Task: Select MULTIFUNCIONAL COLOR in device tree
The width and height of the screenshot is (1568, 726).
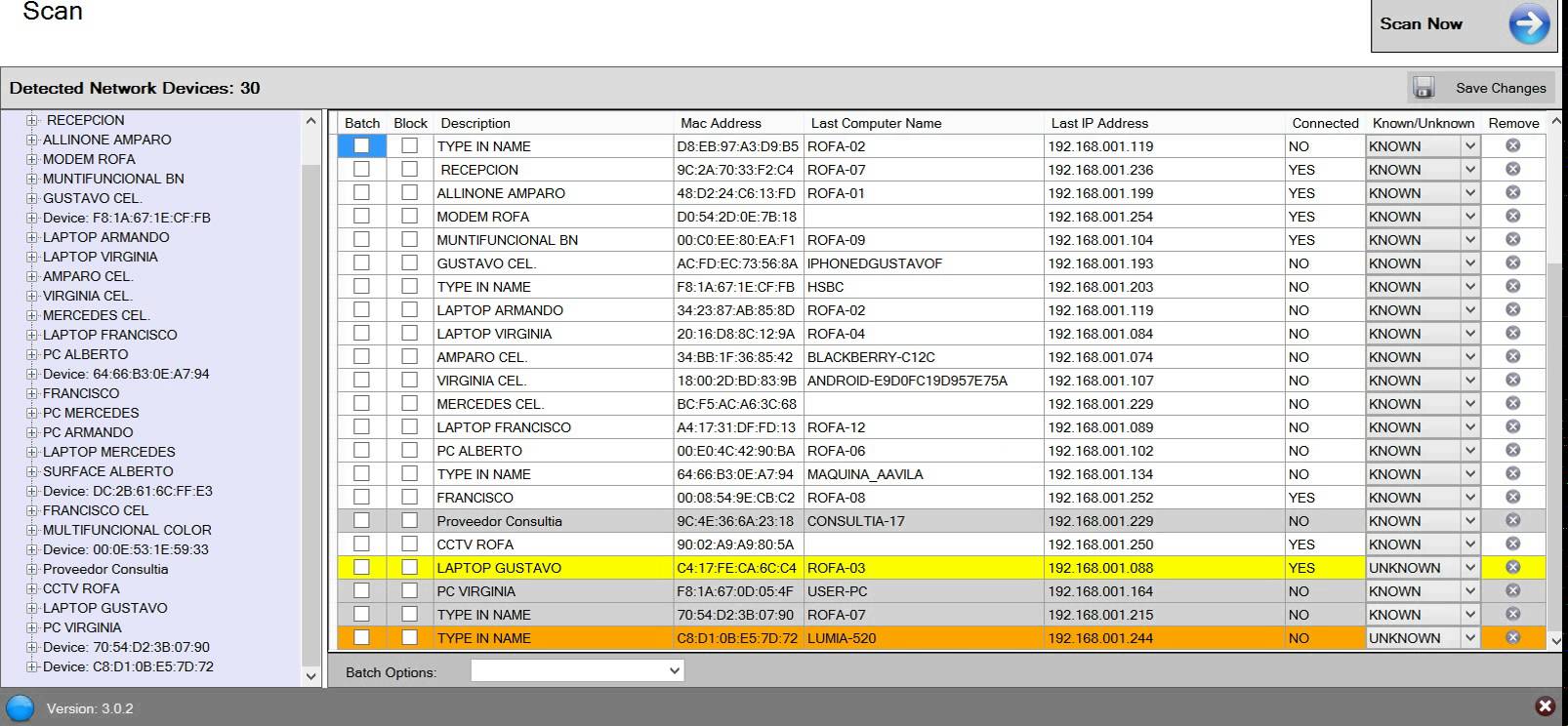Action: pyautogui.click(x=127, y=530)
